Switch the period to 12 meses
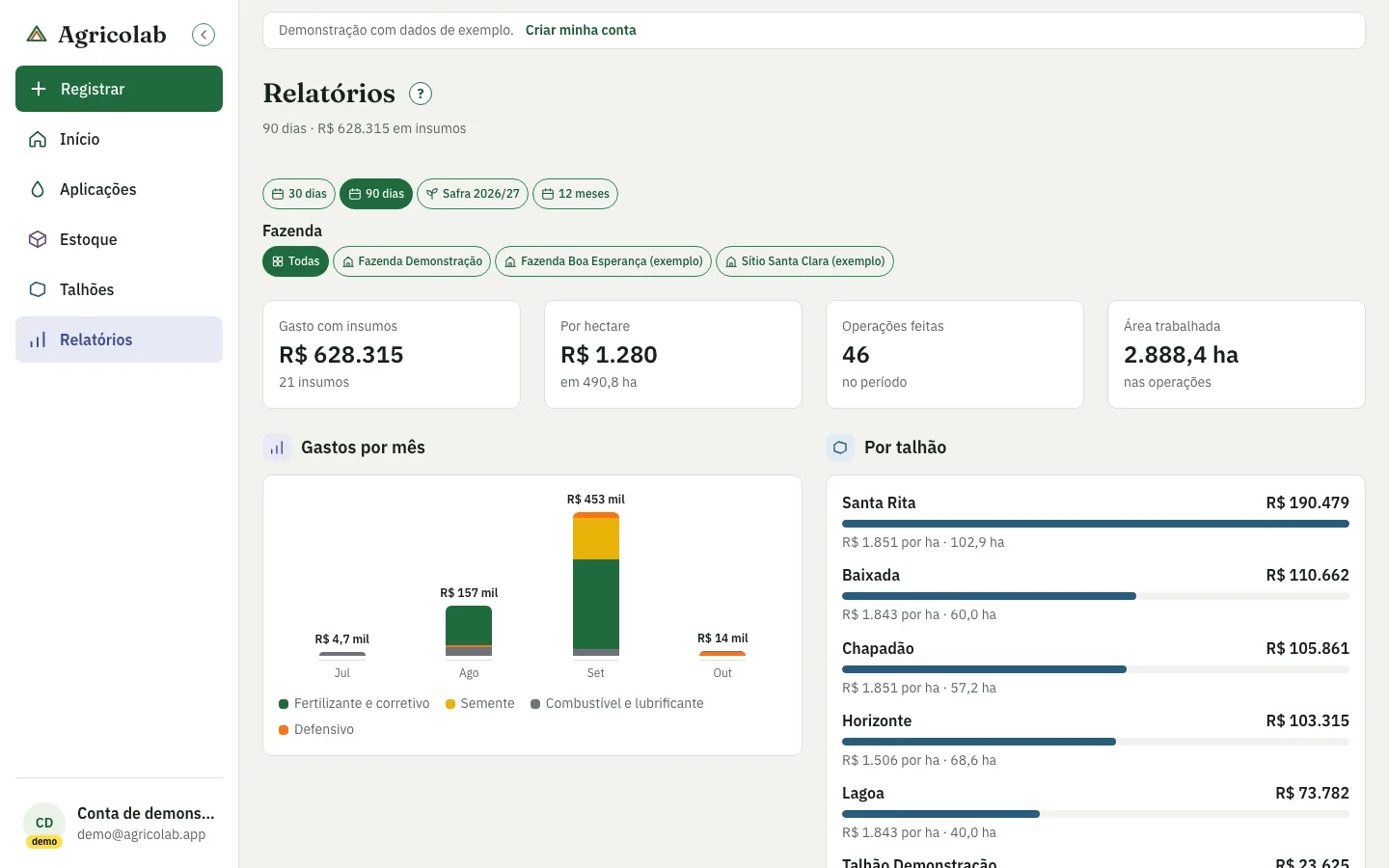Image resolution: width=1389 pixels, height=868 pixels. (575, 194)
